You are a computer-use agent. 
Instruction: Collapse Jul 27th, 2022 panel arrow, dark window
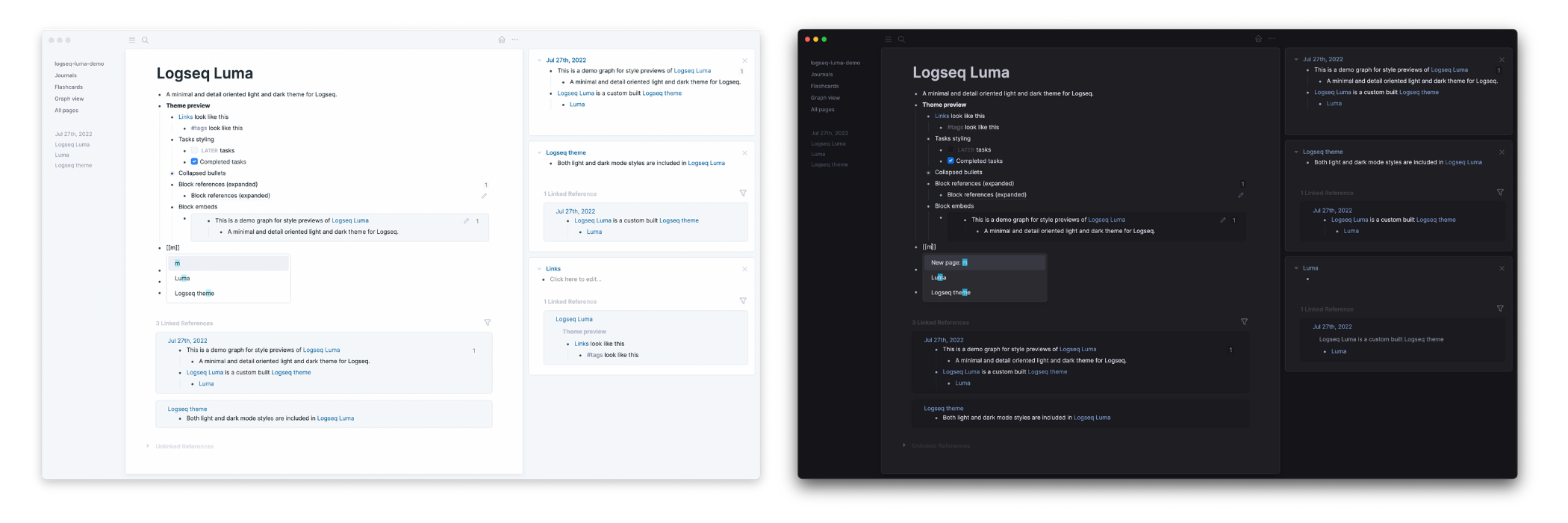[x=1296, y=60]
